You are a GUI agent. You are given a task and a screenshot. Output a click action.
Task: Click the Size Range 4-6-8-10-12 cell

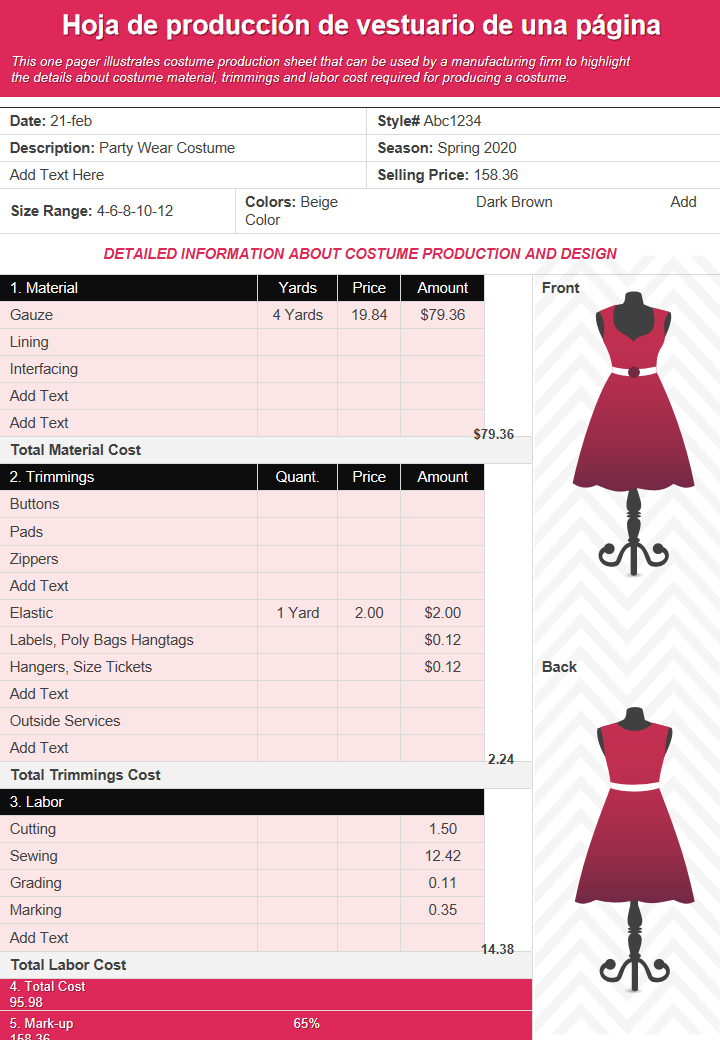[x=117, y=211]
